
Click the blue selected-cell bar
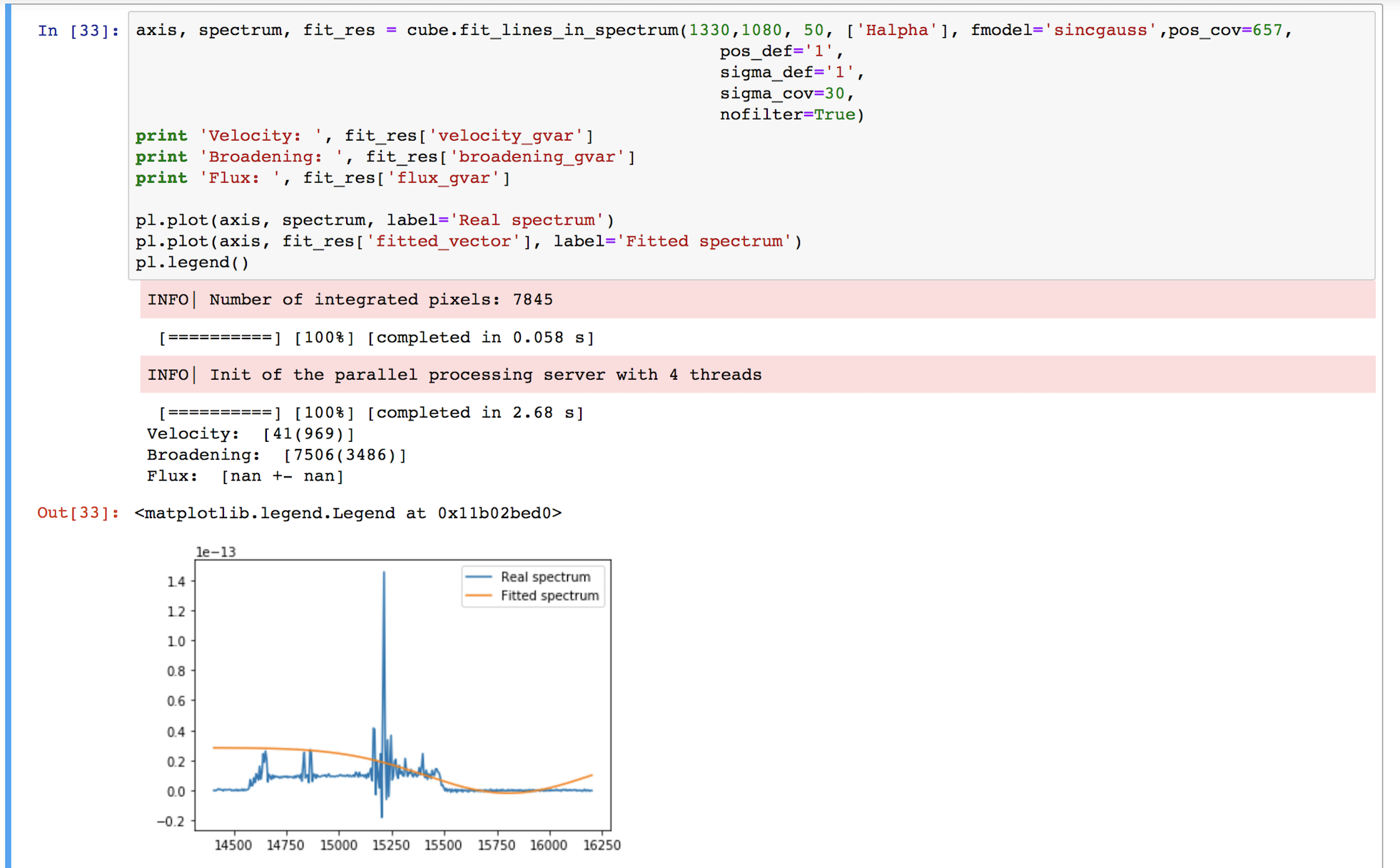[8, 435]
